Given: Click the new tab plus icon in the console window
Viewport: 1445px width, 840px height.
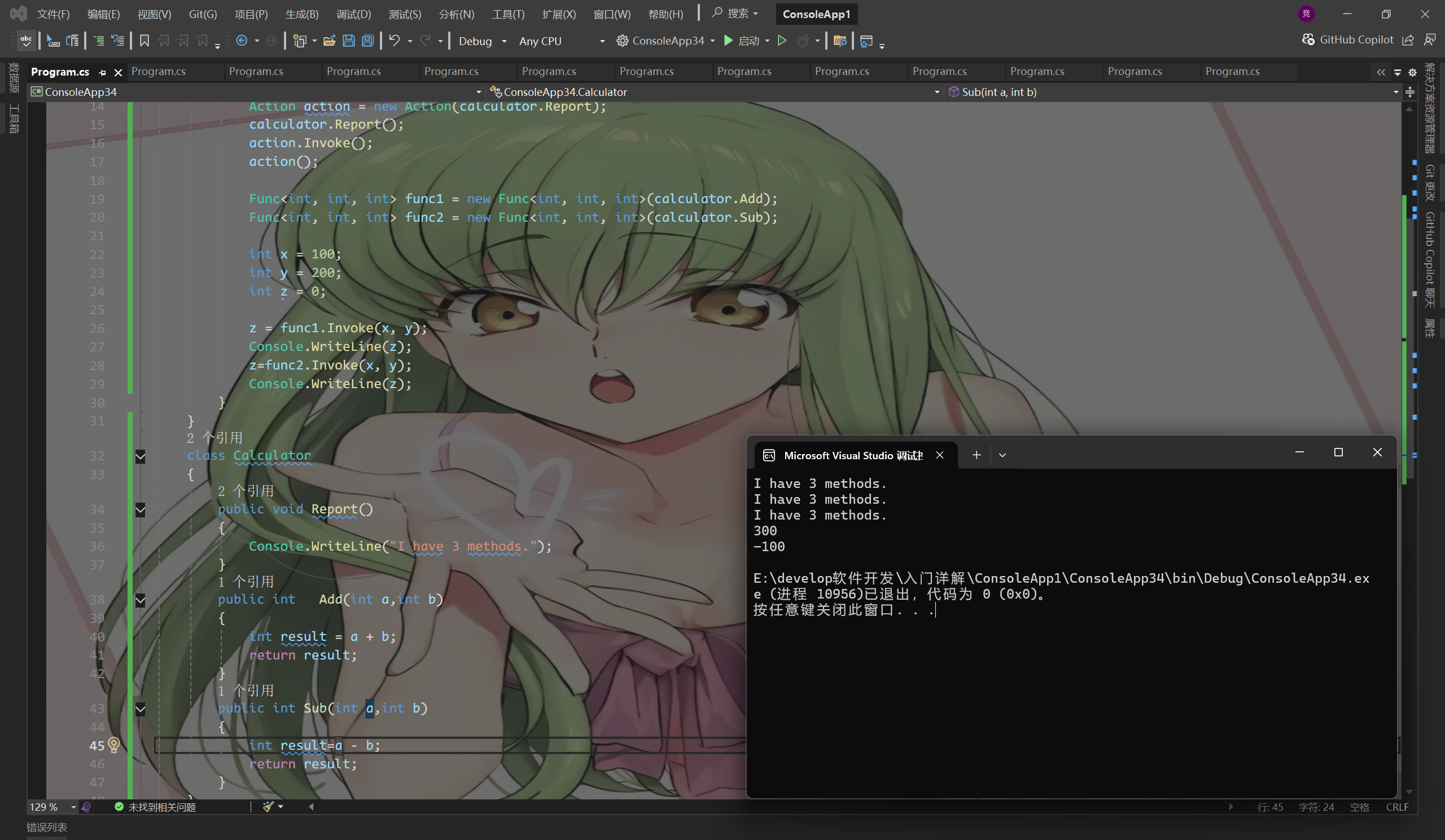Looking at the screenshot, I should coord(977,455).
